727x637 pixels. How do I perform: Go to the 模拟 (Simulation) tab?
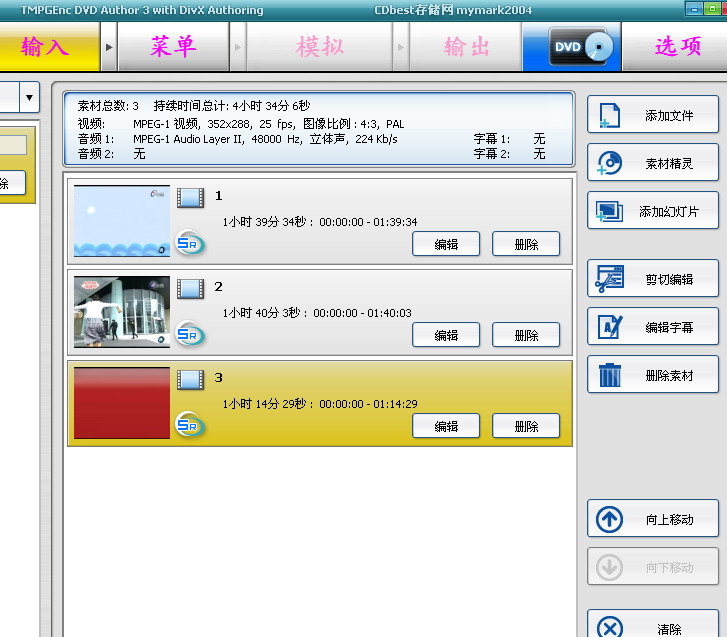(x=319, y=47)
